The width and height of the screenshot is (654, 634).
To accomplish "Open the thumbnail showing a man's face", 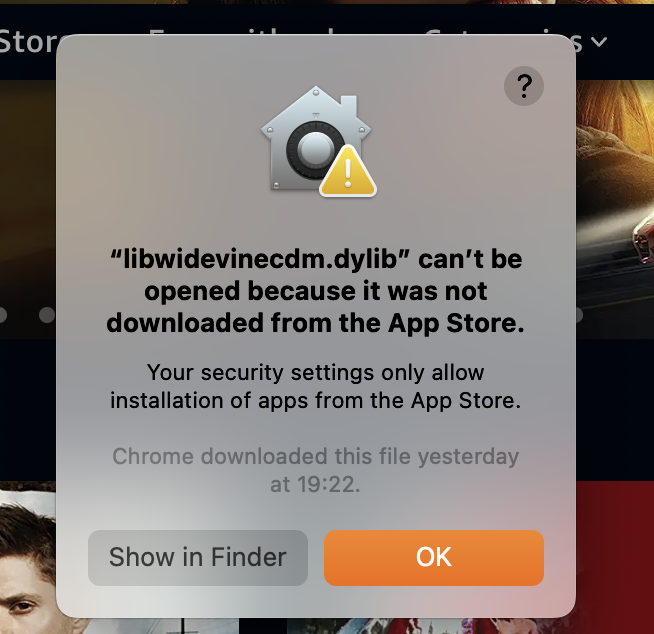I will point(28,557).
